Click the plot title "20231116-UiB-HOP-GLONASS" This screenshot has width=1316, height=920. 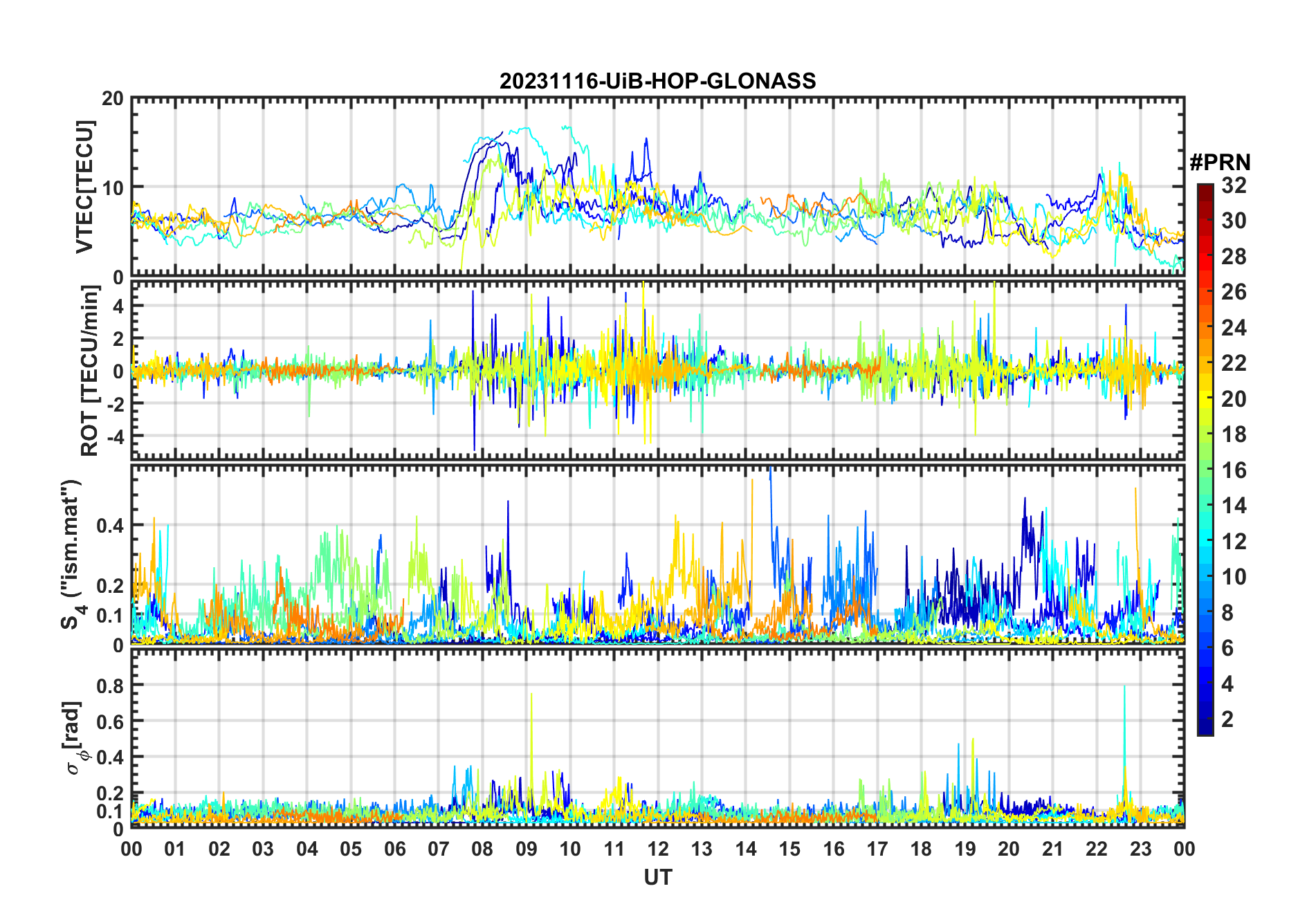click(x=657, y=82)
